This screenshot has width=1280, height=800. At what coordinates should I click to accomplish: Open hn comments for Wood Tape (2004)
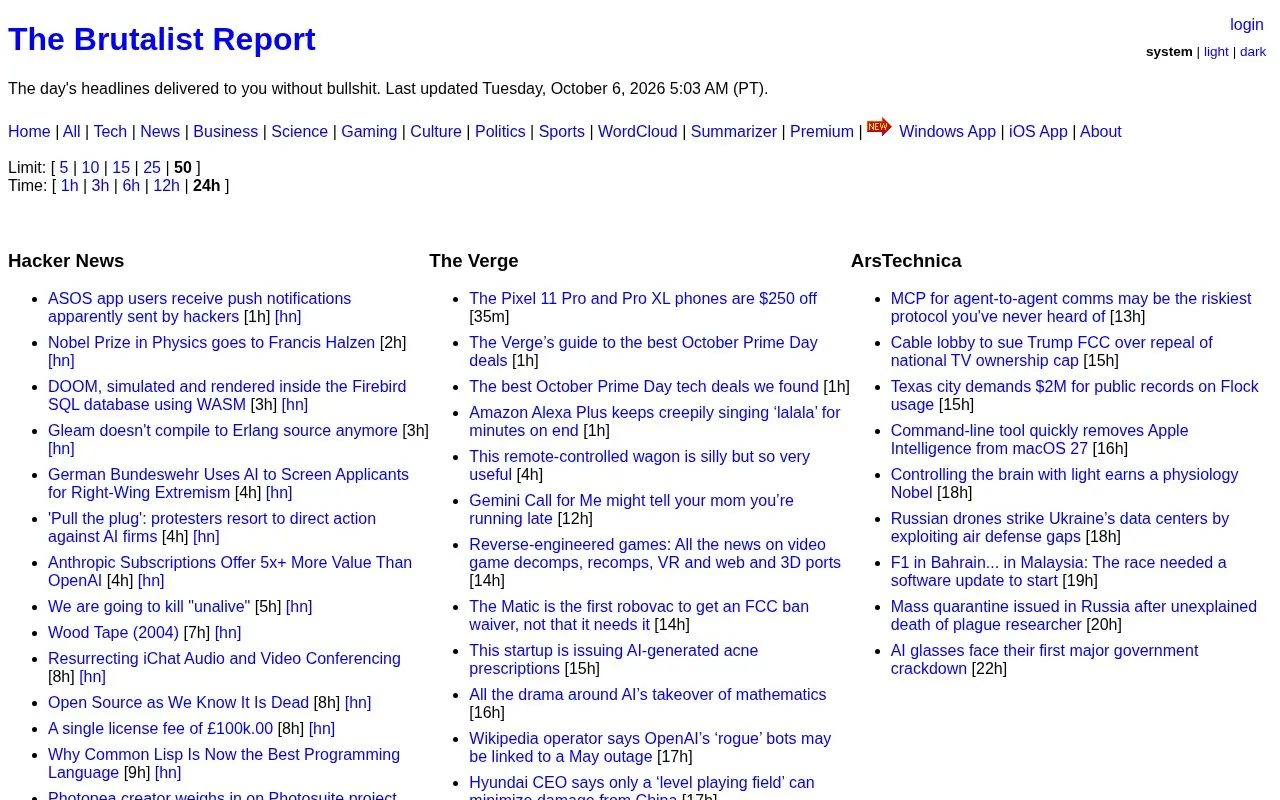click(228, 633)
